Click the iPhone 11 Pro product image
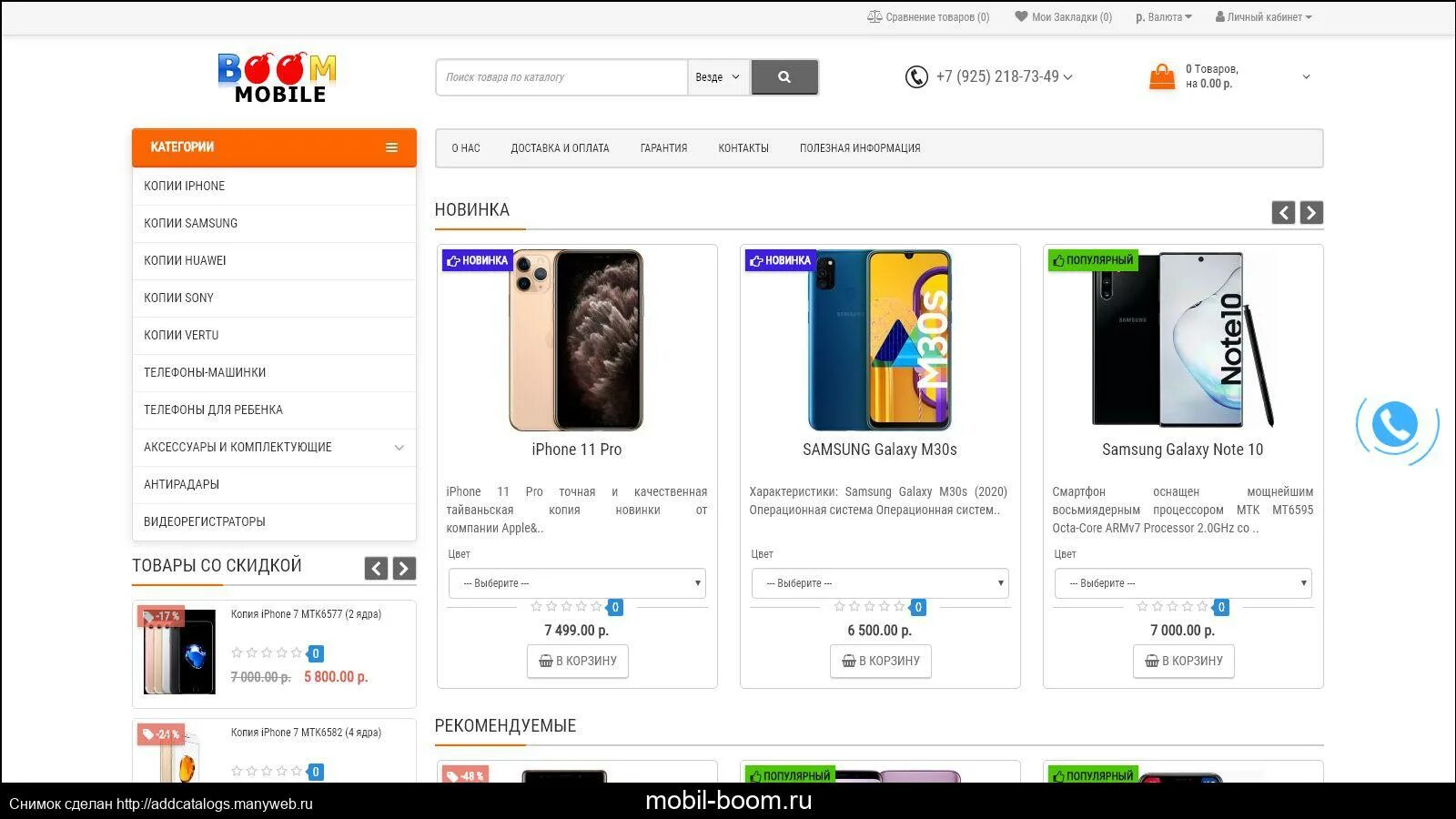The height and width of the screenshot is (819, 1456). [x=576, y=340]
